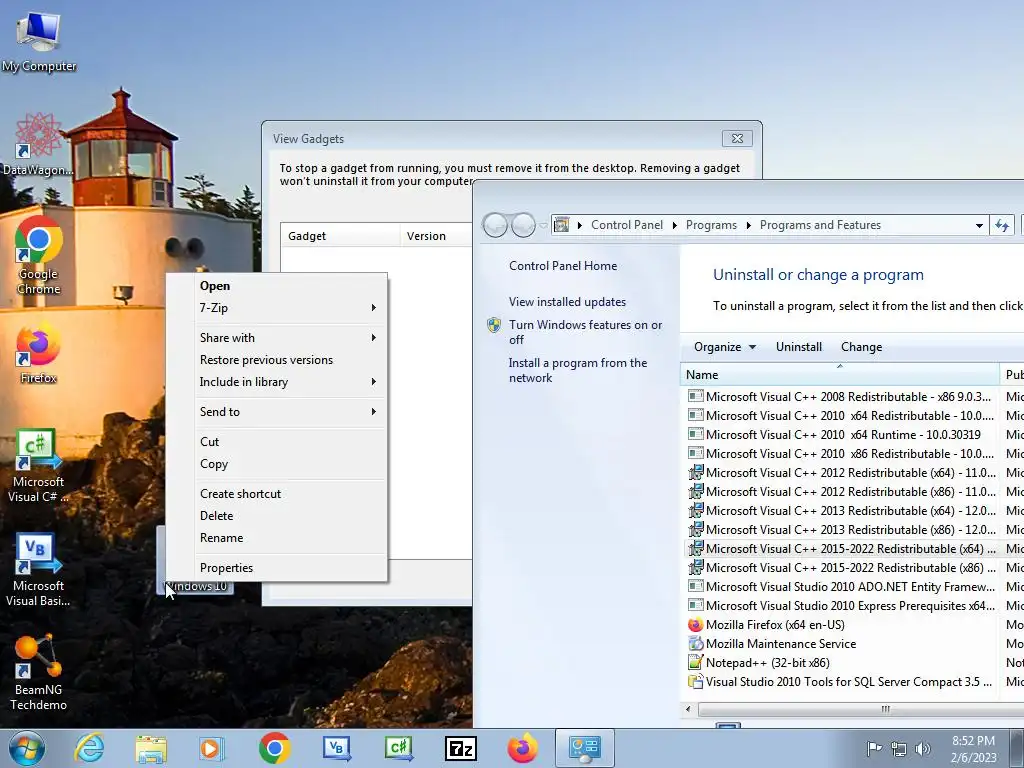1024x768 pixels.
Task: Click the Version column header
Action: click(x=436, y=236)
